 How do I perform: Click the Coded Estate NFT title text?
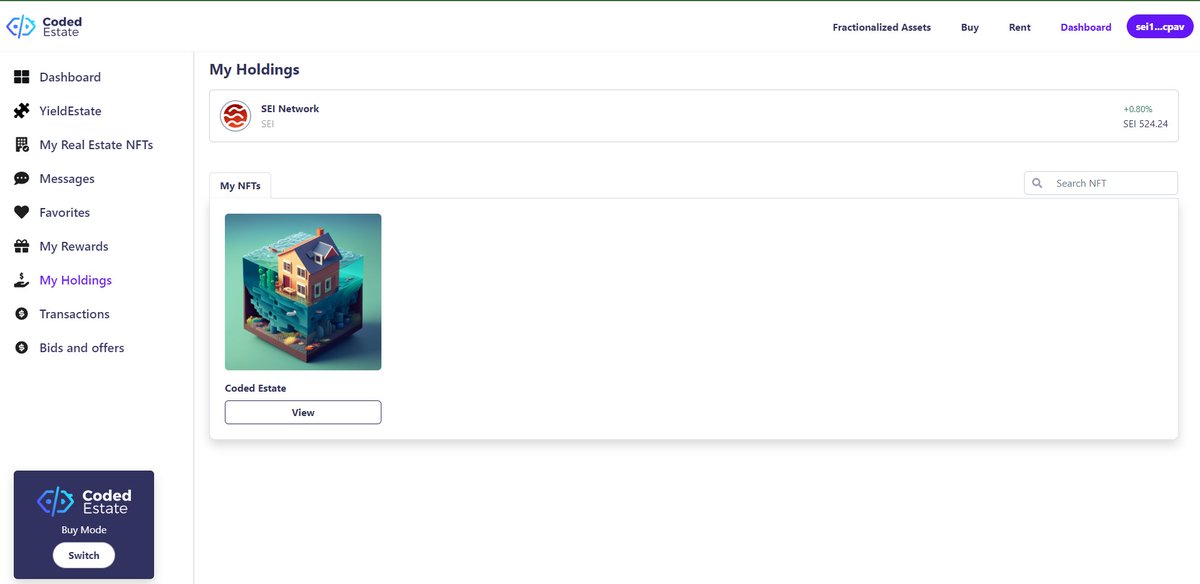pyautogui.click(x=255, y=388)
